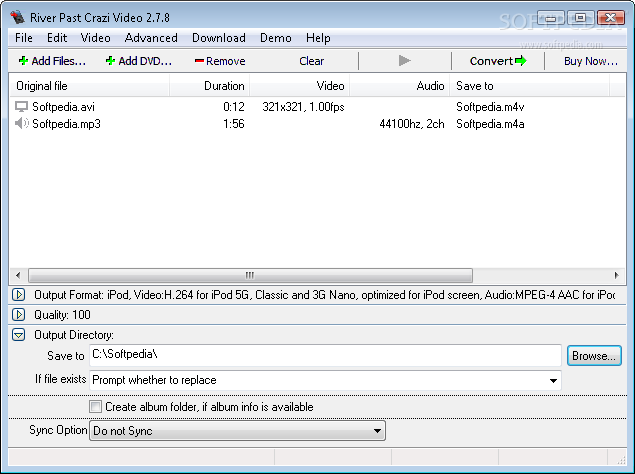
Task: Open the Demo menu
Action: click(276, 38)
